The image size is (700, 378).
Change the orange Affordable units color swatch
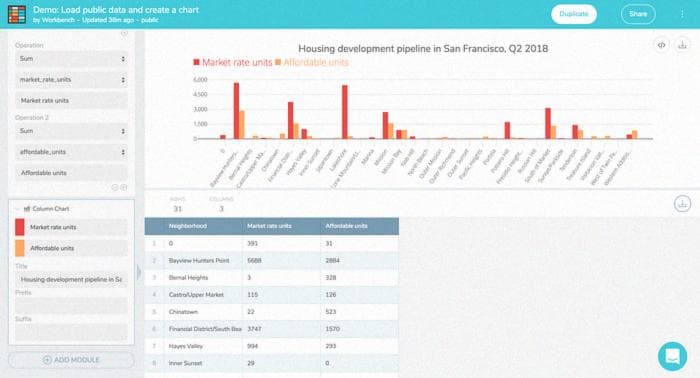coord(20,248)
